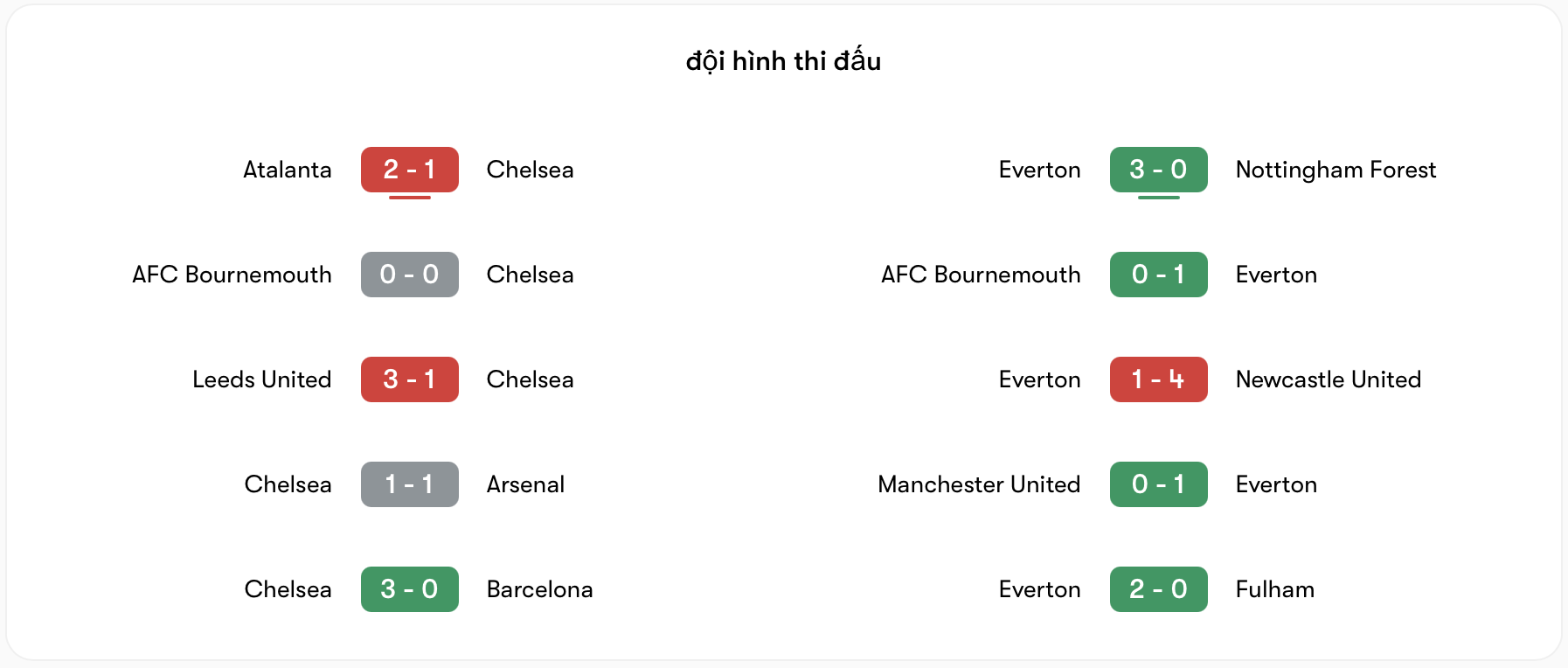Open the Nottingham Forest team label

[1336, 170]
